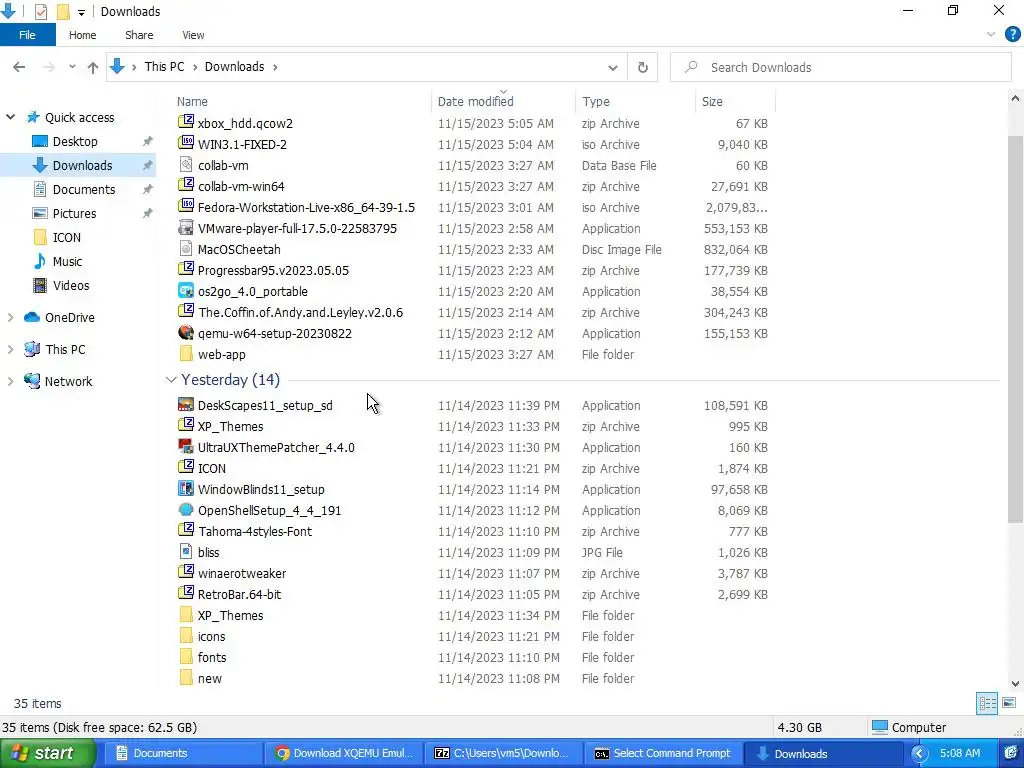Click the VMware-player installer icon
This screenshot has height=768, width=1024.
click(x=186, y=227)
